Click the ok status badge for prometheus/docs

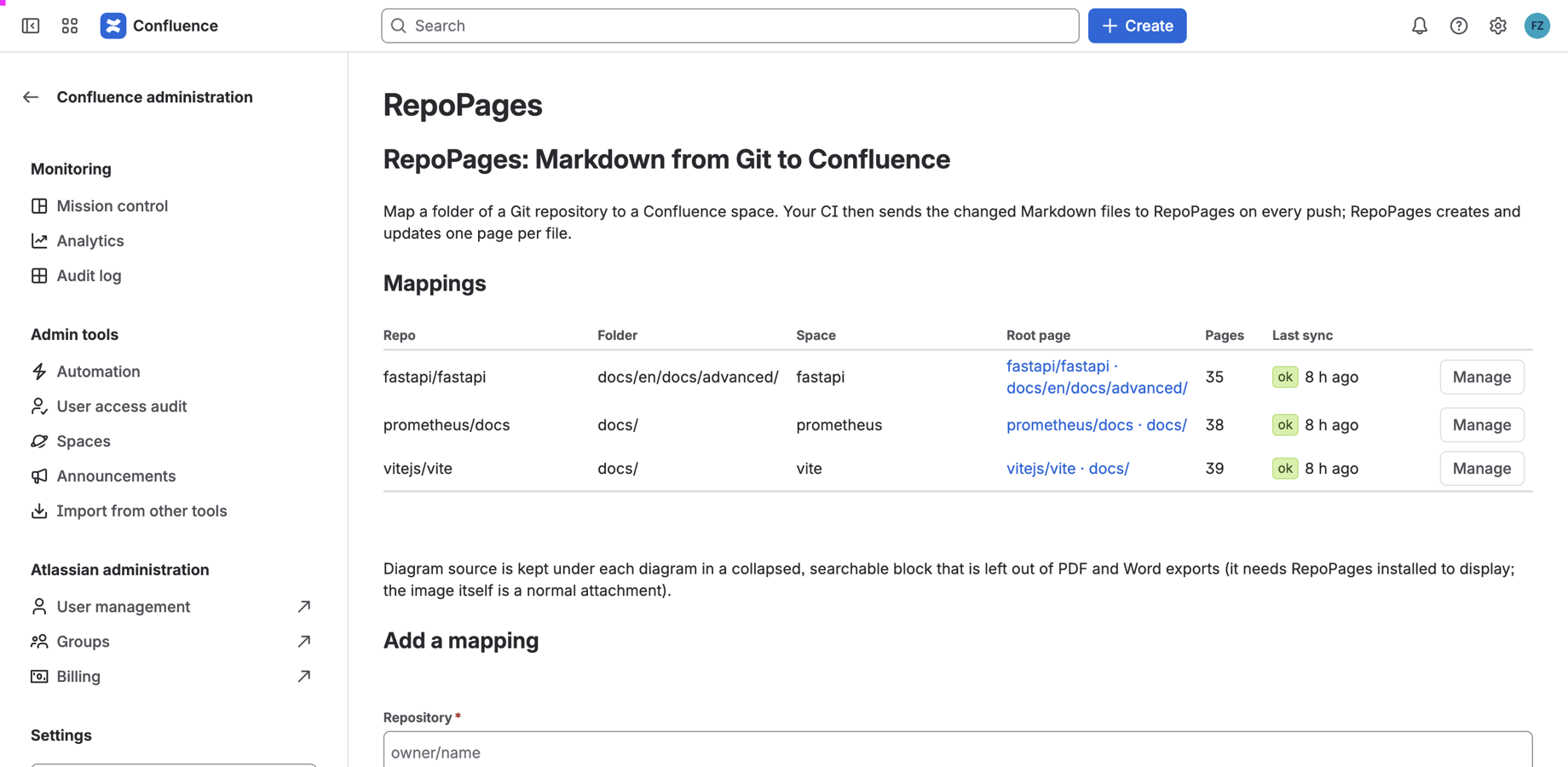[x=1284, y=424]
